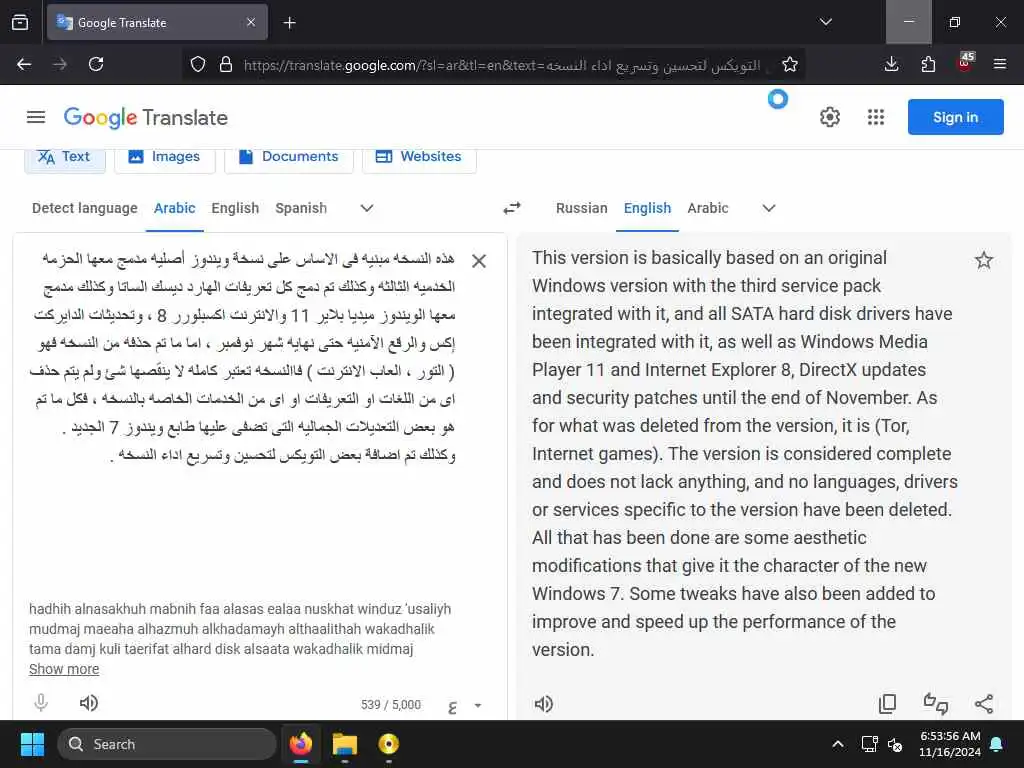Select Russian as target language
Screen dimensions: 1024x768
pyautogui.click(x=582, y=208)
